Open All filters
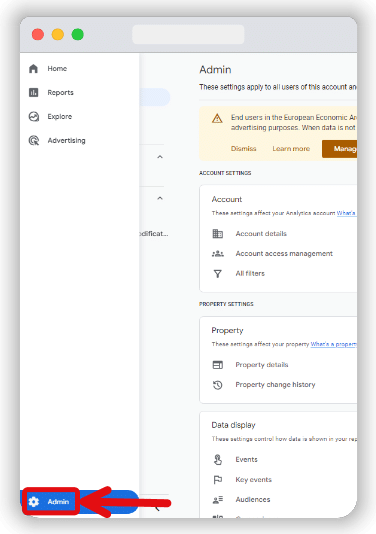The height and width of the screenshot is (534, 376). (x=250, y=273)
